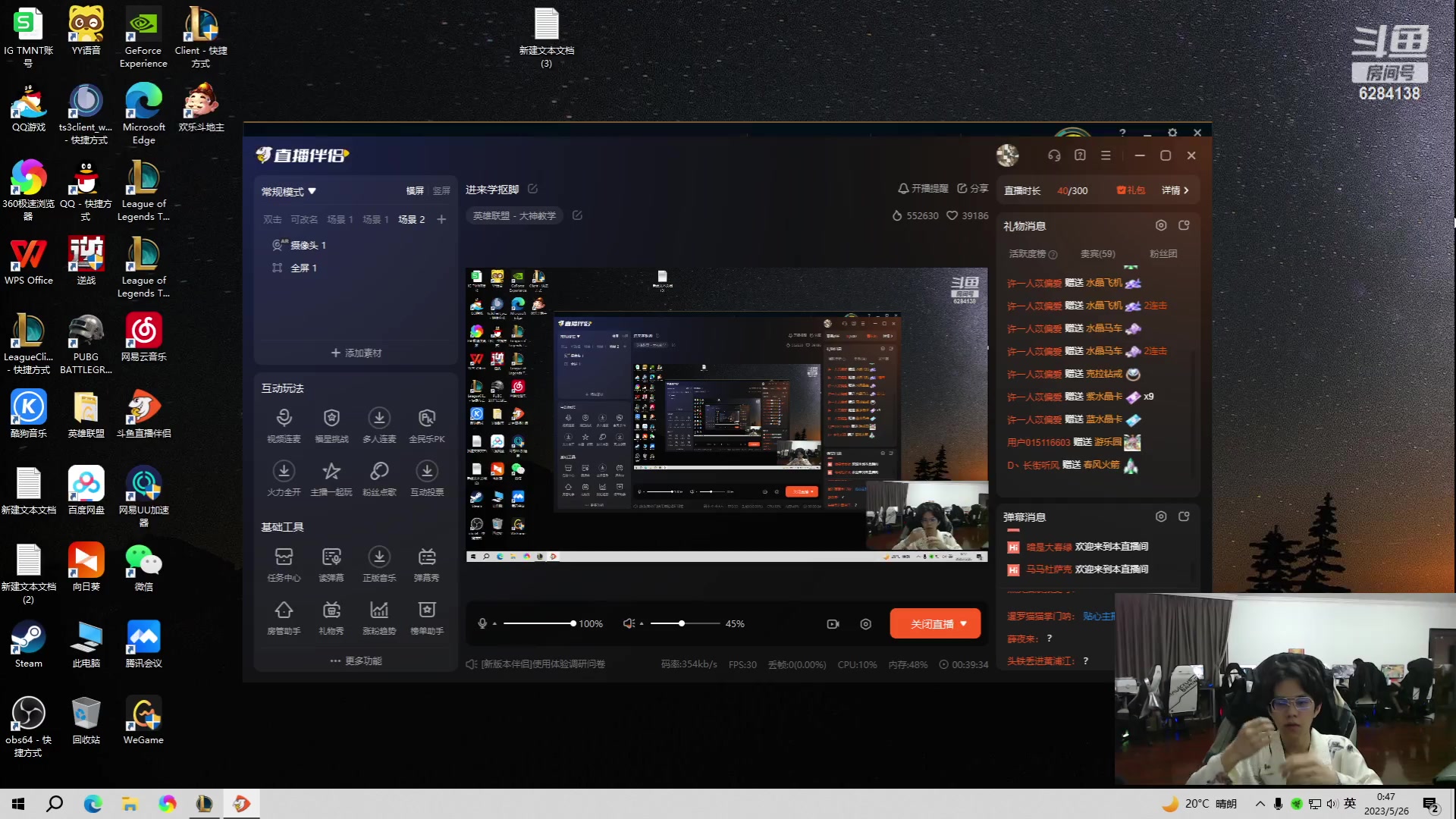The width and height of the screenshot is (1456, 819).
Task: Open the 任务中心 task center
Action: coord(284,564)
